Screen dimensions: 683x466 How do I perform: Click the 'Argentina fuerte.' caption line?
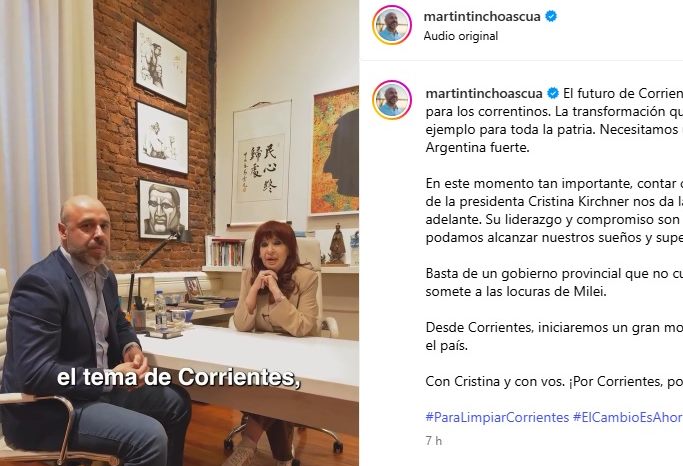tap(477, 148)
